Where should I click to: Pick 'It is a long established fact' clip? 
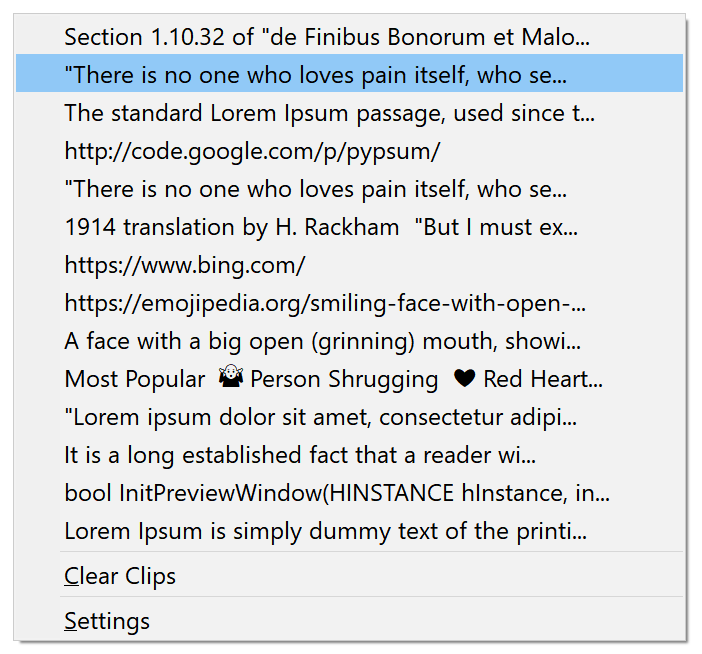(x=349, y=455)
